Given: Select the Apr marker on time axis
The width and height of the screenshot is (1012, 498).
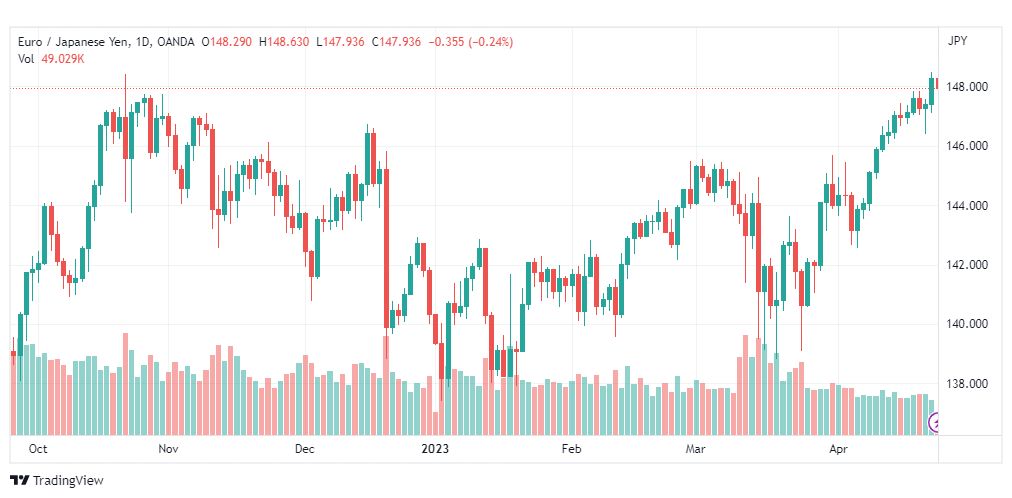Looking at the screenshot, I should coord(838,449).
